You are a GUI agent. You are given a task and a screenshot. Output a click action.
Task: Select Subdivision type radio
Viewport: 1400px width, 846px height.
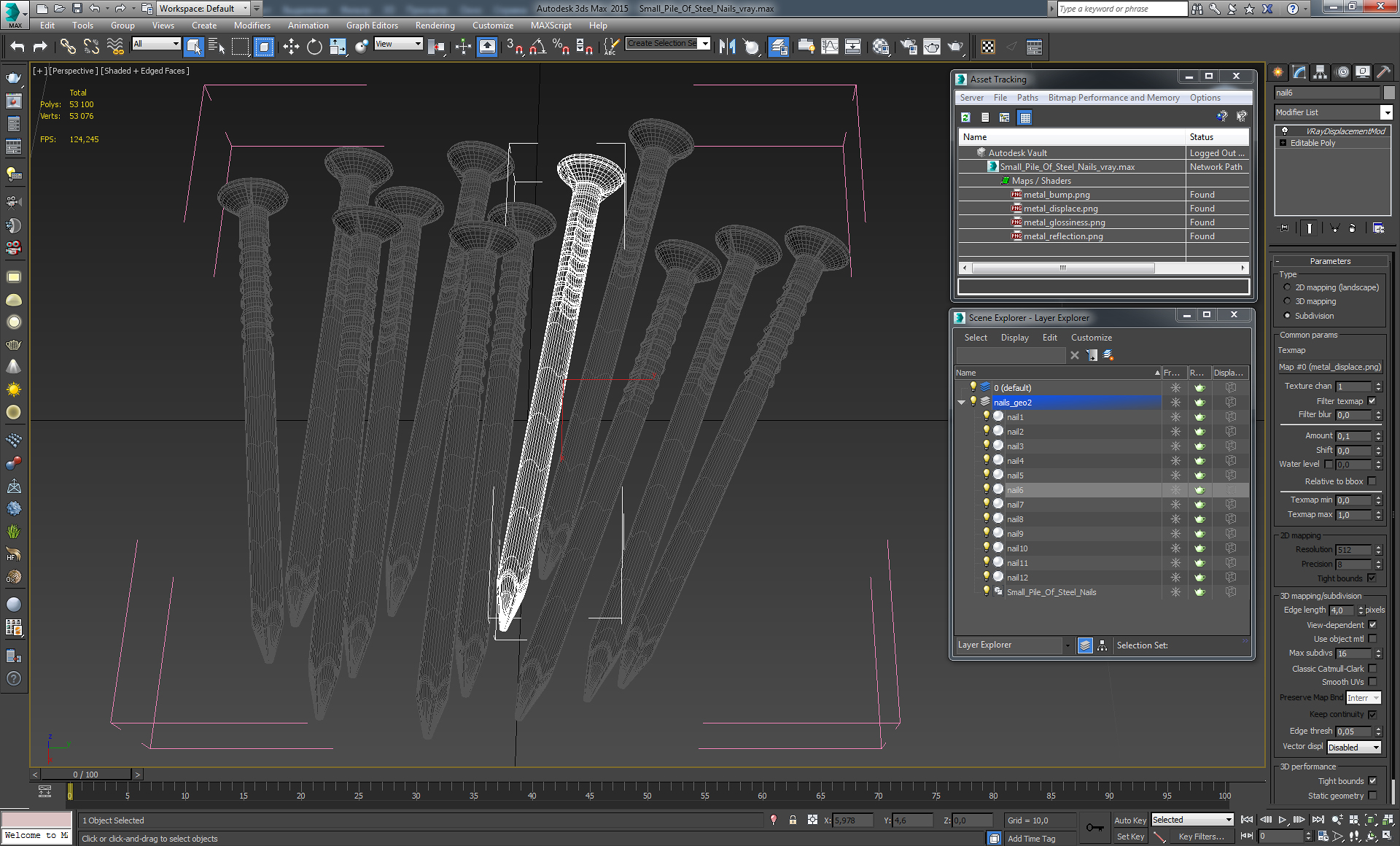pos(1287,316)
